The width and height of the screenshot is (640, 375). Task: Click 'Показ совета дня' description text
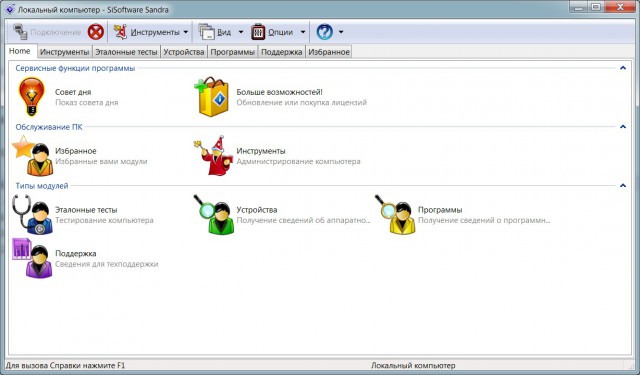coord(87,102)
